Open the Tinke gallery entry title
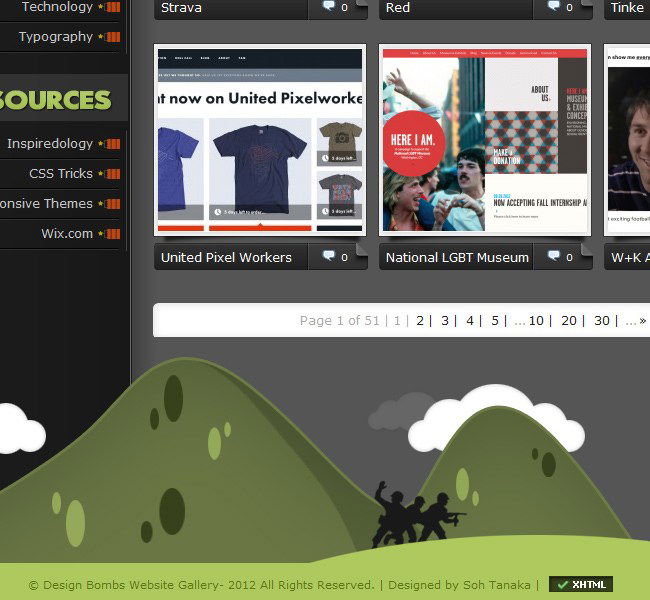 [x=627, y=7]
